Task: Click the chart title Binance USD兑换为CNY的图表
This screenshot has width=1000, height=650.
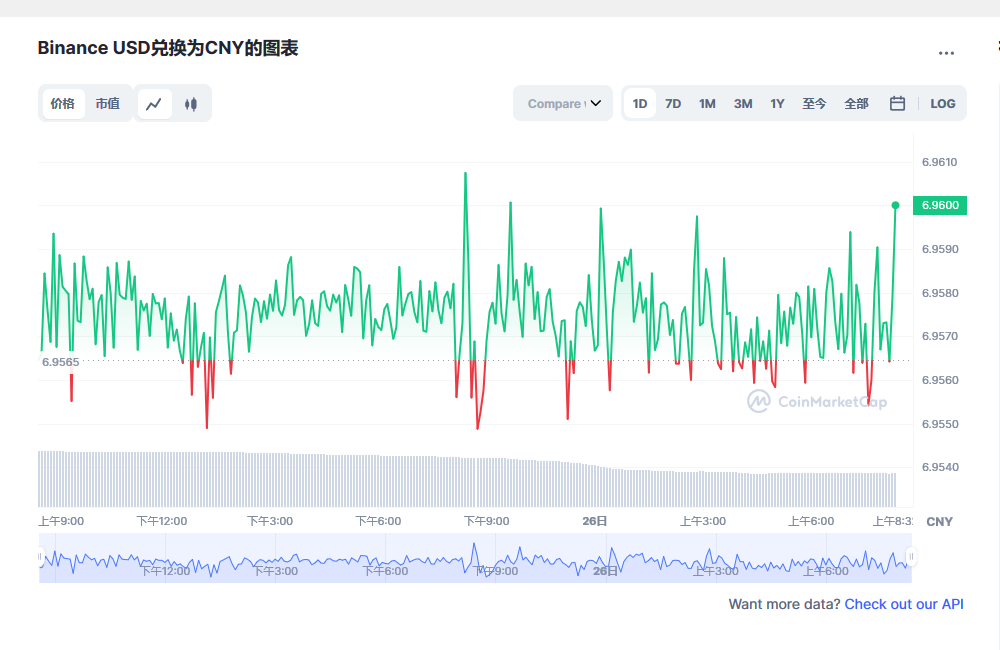Action: (x=168, y=48)
